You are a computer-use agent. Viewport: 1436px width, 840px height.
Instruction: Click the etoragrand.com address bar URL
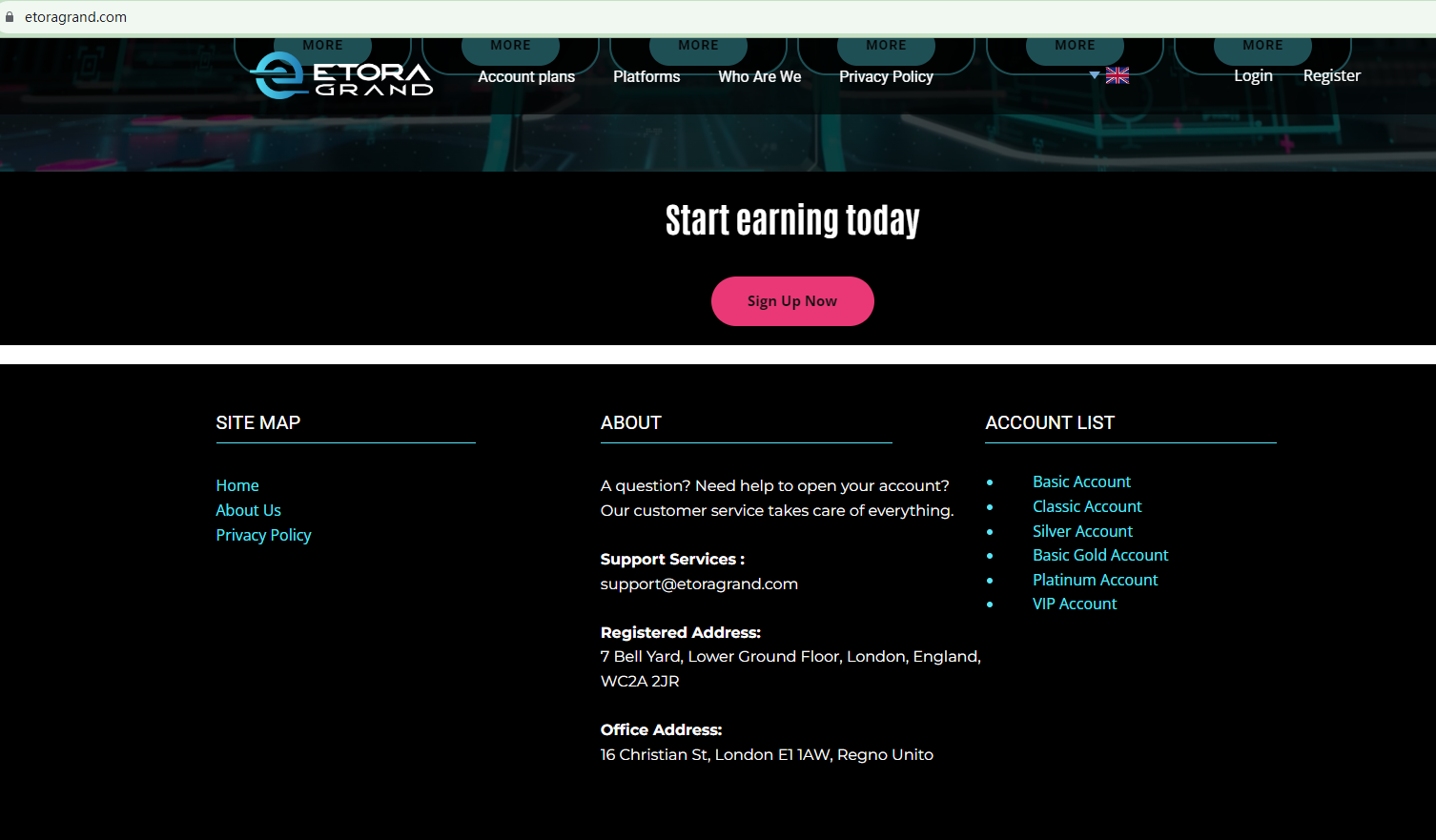(75, 17)
